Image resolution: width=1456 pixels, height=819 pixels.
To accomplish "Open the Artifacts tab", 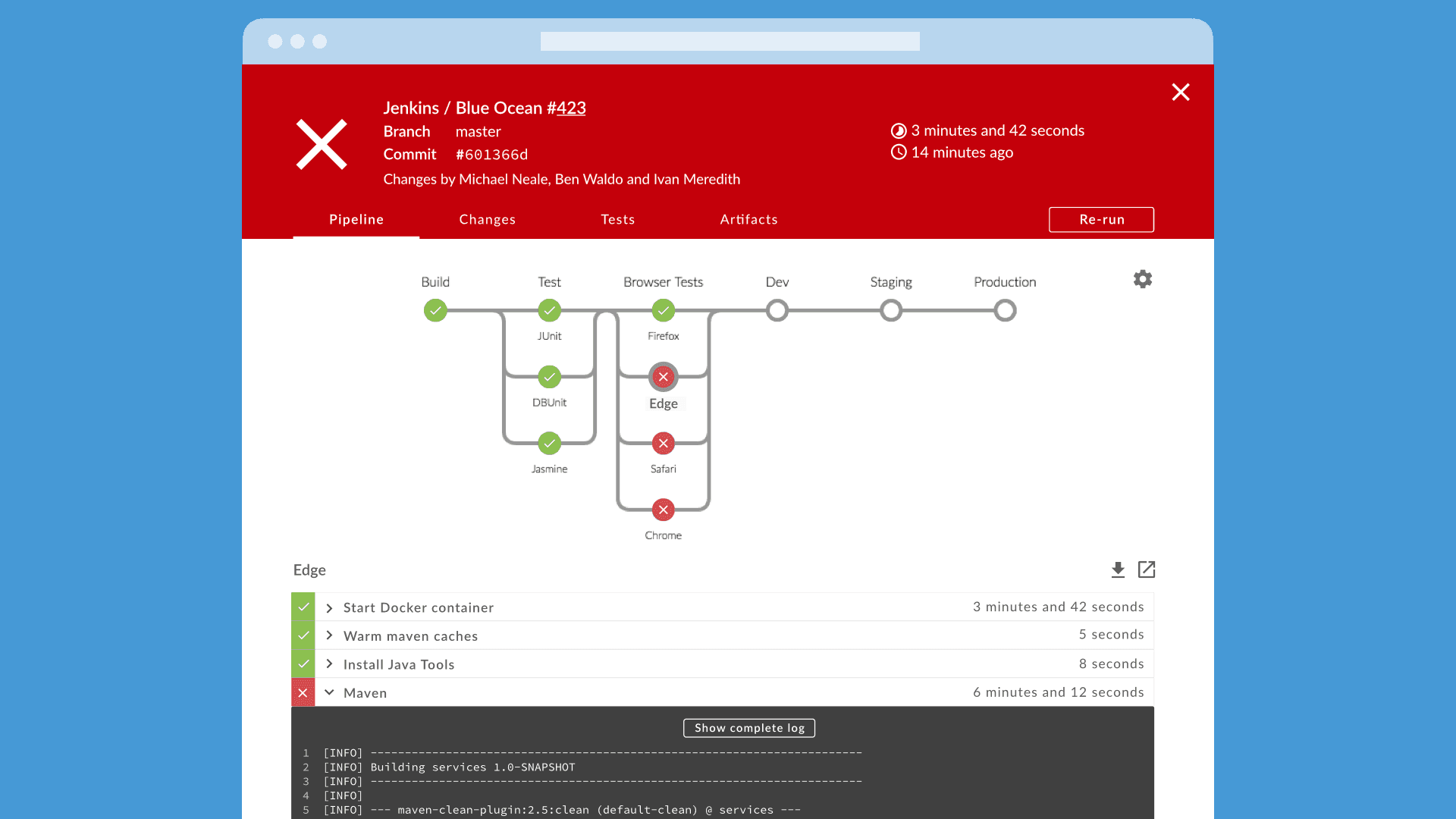I will coord(748,219).
